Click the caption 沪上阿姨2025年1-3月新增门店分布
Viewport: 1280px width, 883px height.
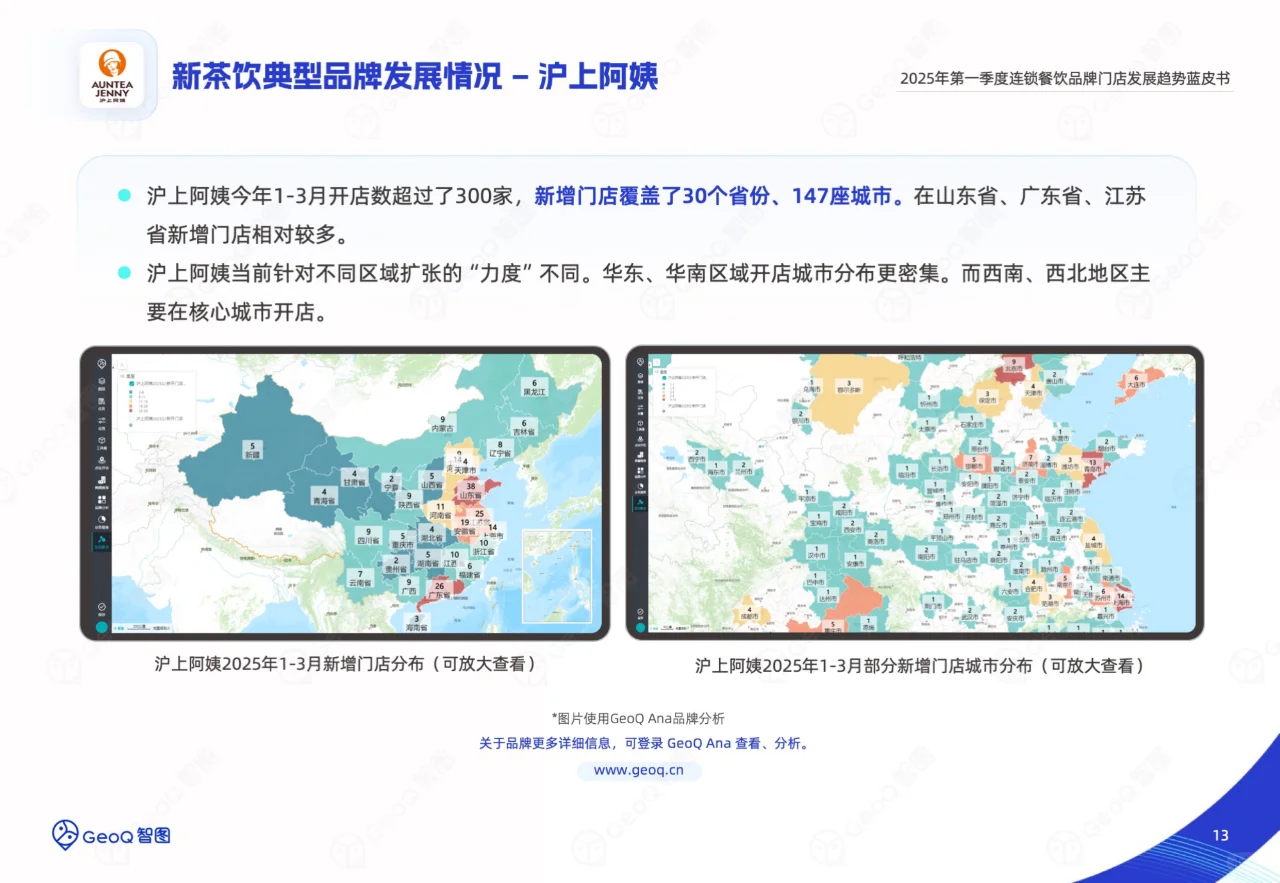(x=345, y=663)
